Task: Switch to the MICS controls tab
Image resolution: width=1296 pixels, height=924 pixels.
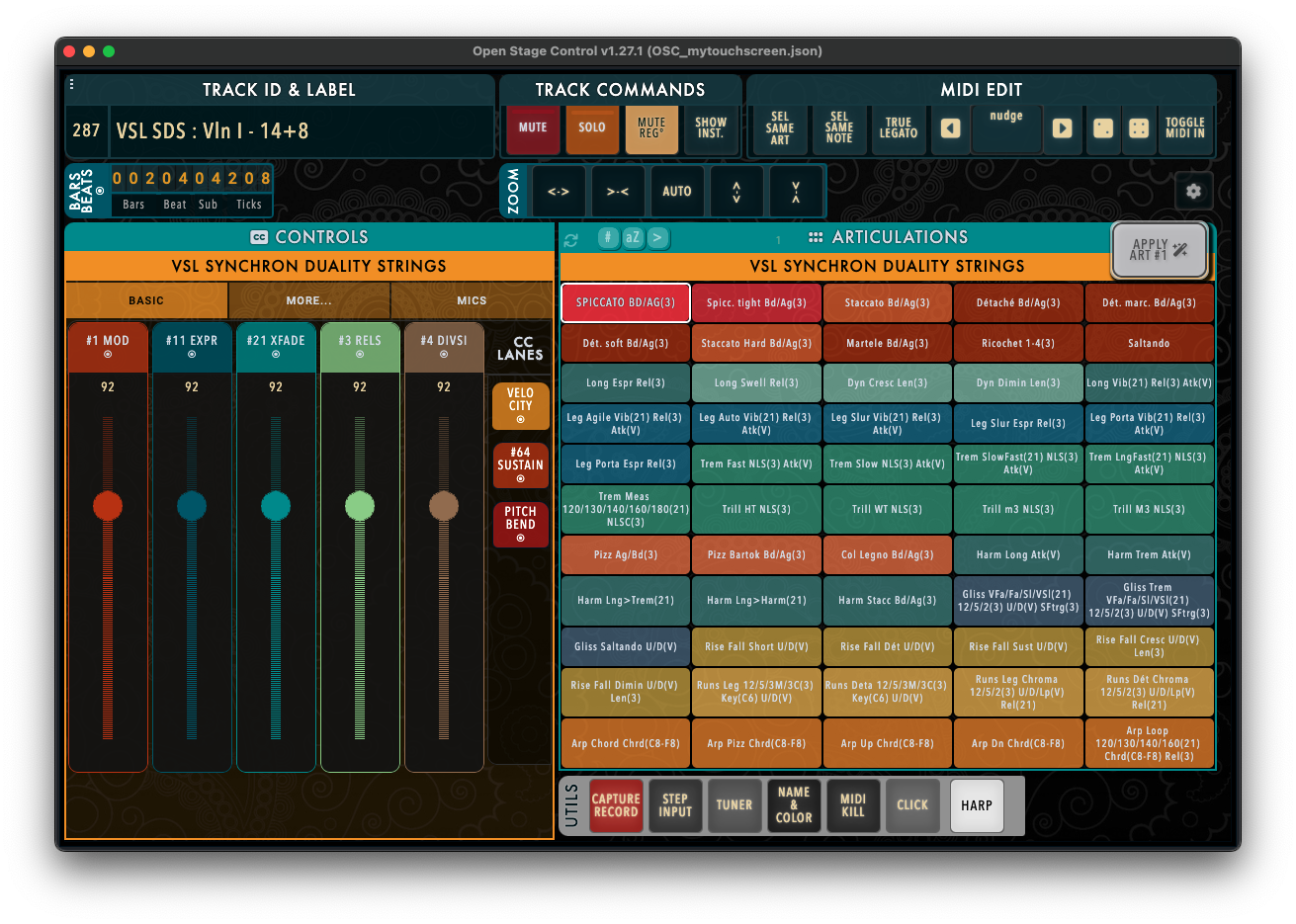Action: 472,300
